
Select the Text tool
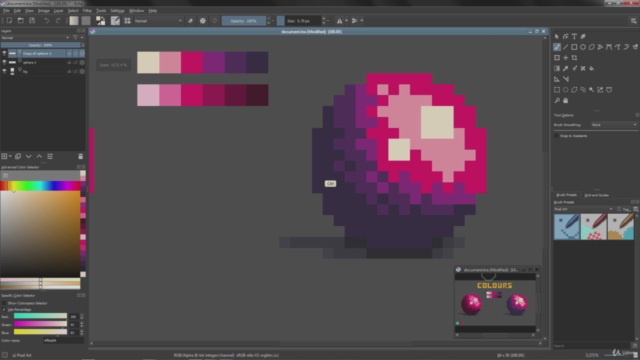574,36
